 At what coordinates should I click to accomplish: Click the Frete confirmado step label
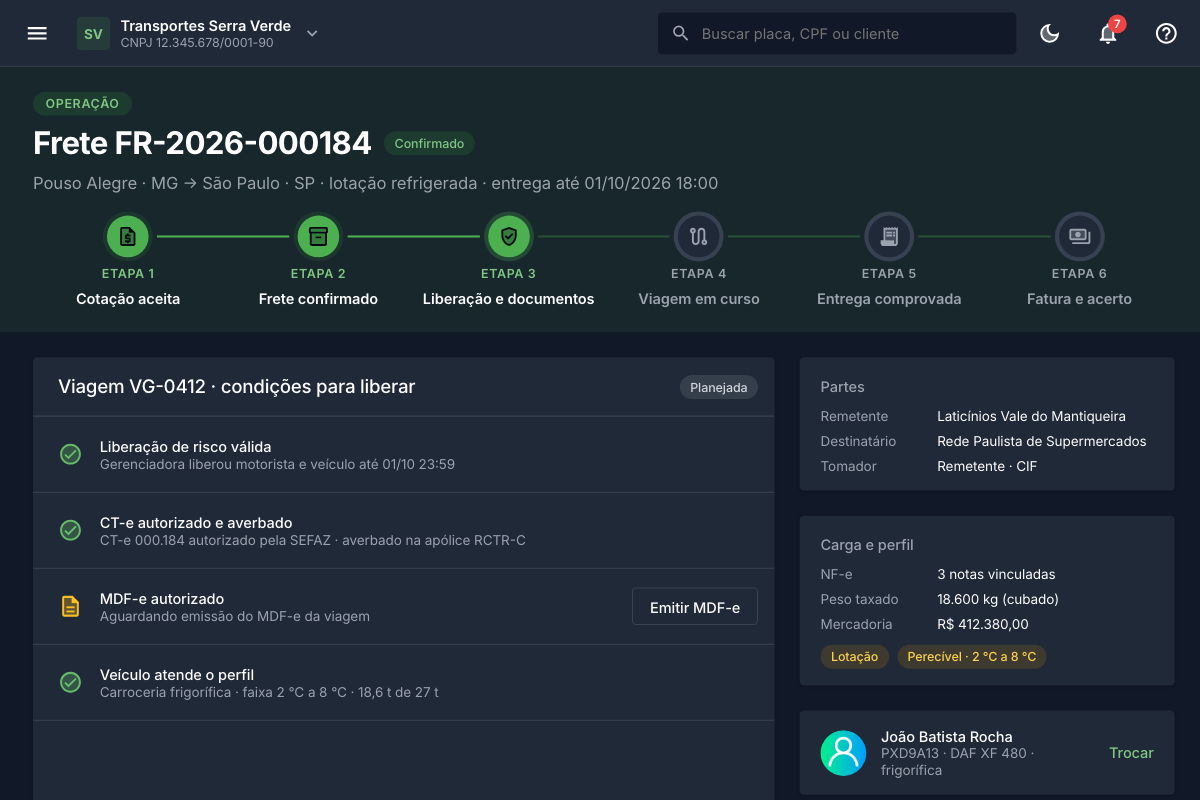pyautogui.click(x=318, y=299)
